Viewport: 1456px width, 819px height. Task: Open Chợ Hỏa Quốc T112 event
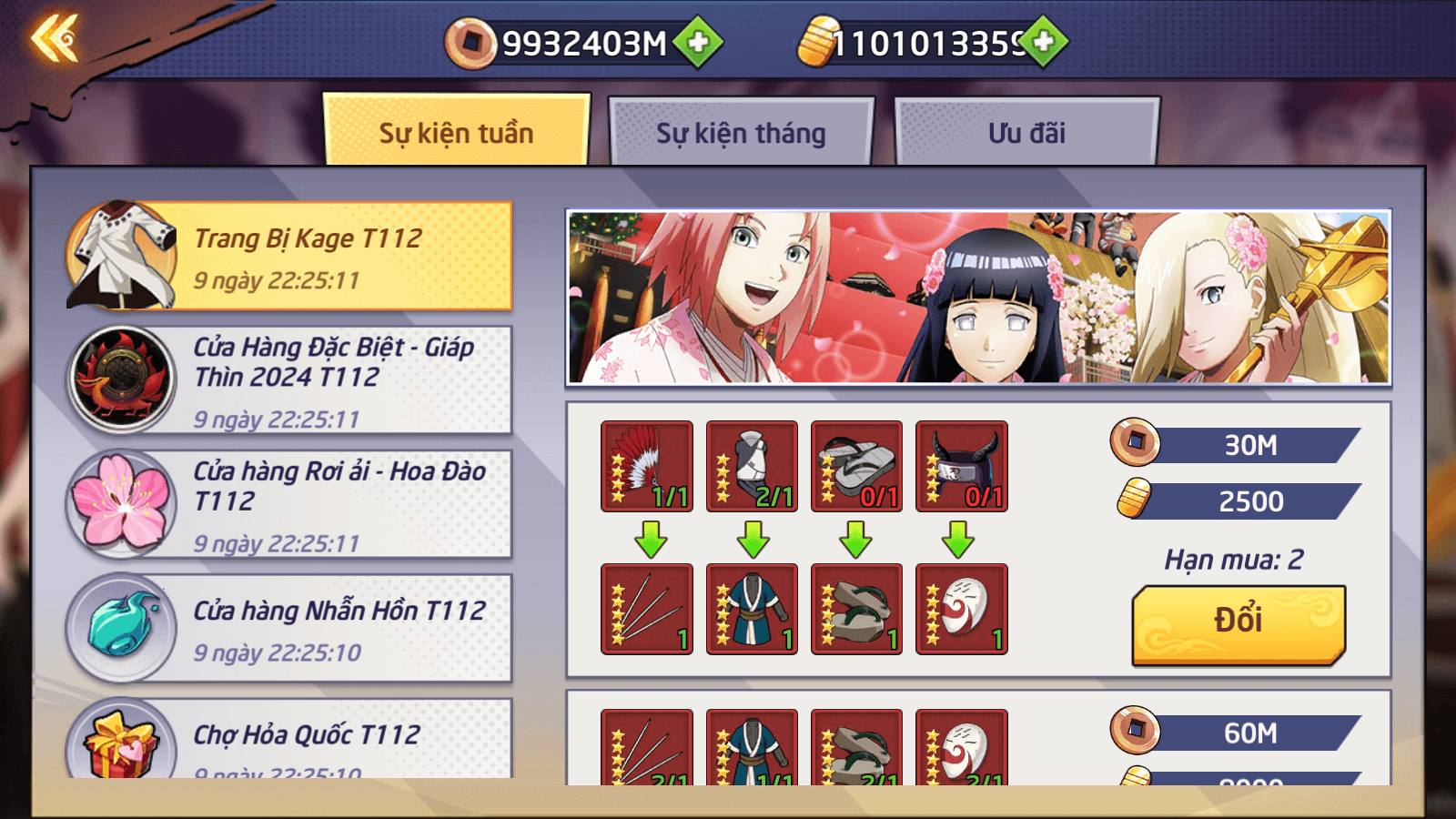coord(290,738)
